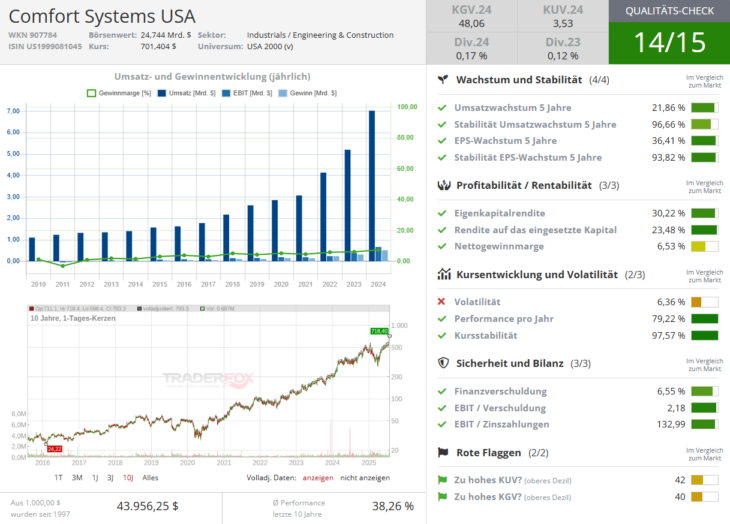Click the checkmark next to Finanzverschuldung
The height and width of the screenshot is (524, 730).
(442, 391)
